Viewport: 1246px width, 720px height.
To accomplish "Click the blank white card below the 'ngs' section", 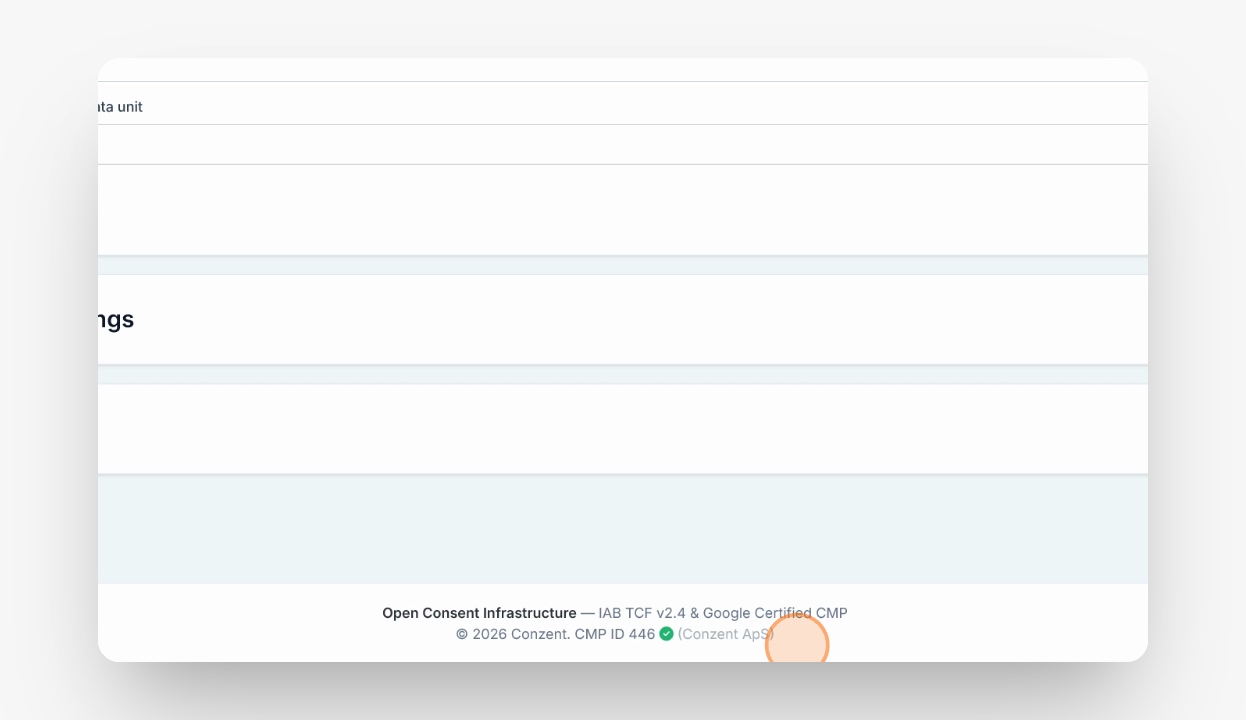I will tap(623, 429).
